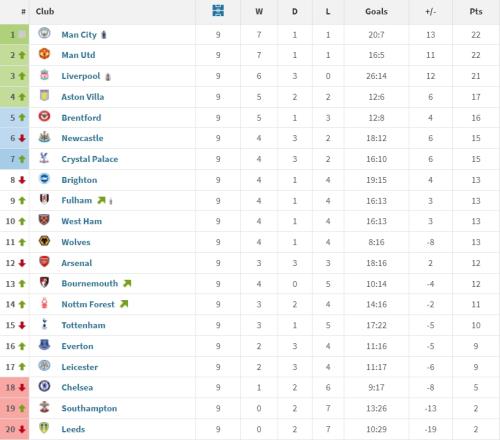Open the Crystal Palace team link
This screenshot has height=440, width=500.
(x=90, y=159)
